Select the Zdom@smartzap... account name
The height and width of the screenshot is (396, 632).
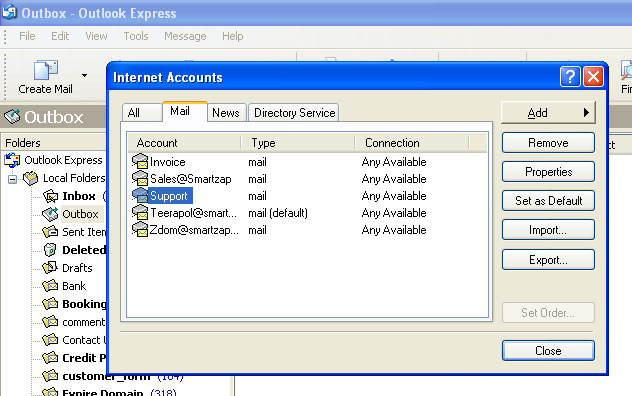point(194,230)
